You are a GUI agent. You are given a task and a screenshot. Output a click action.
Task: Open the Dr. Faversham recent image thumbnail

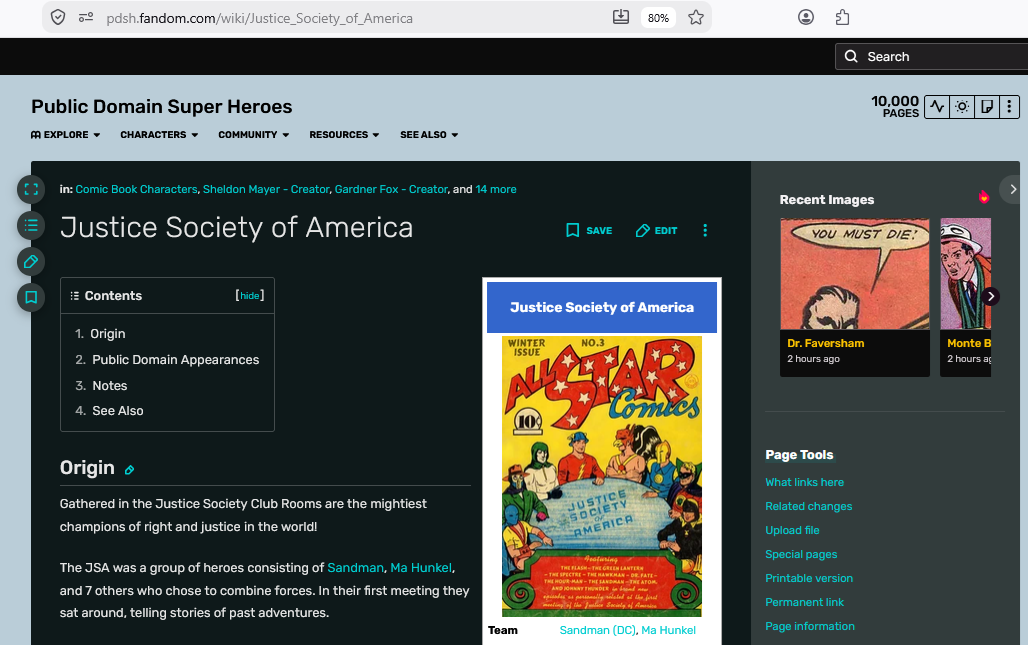(854, 274)
